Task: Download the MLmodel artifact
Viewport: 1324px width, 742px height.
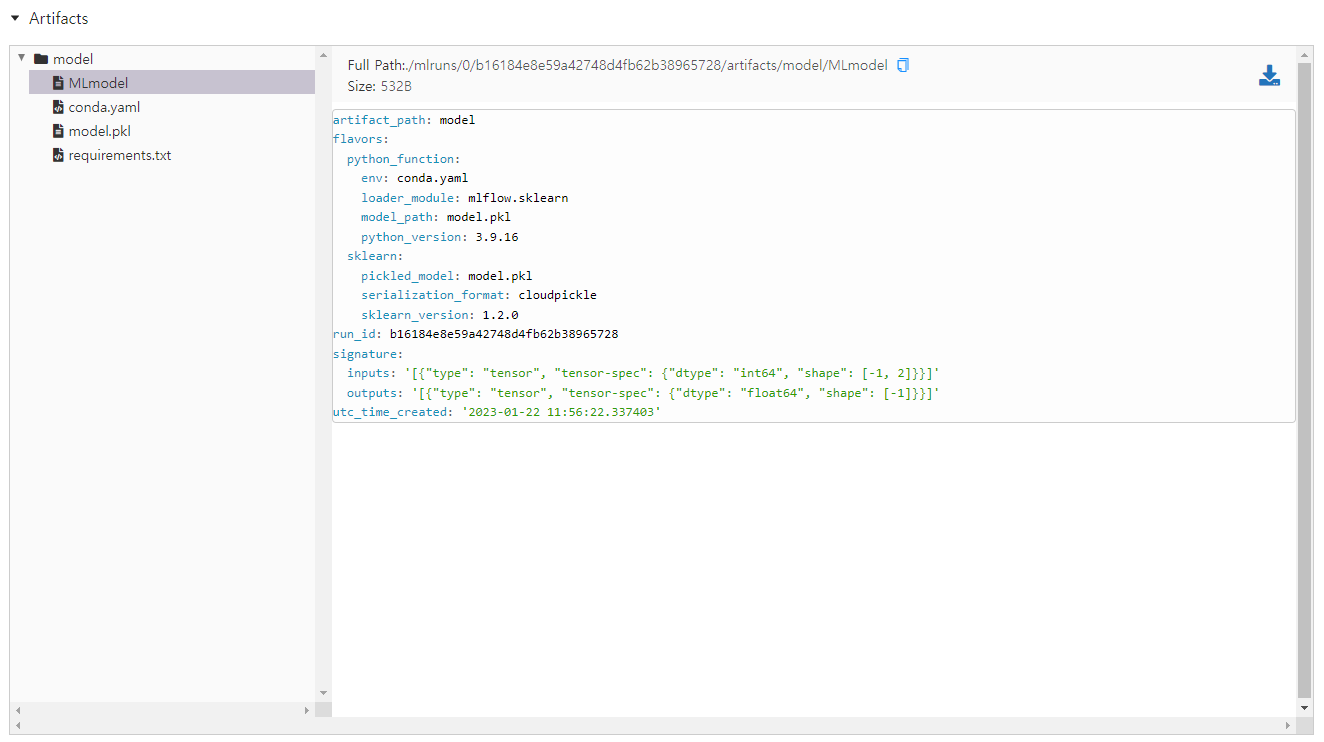Action: 1269,76
